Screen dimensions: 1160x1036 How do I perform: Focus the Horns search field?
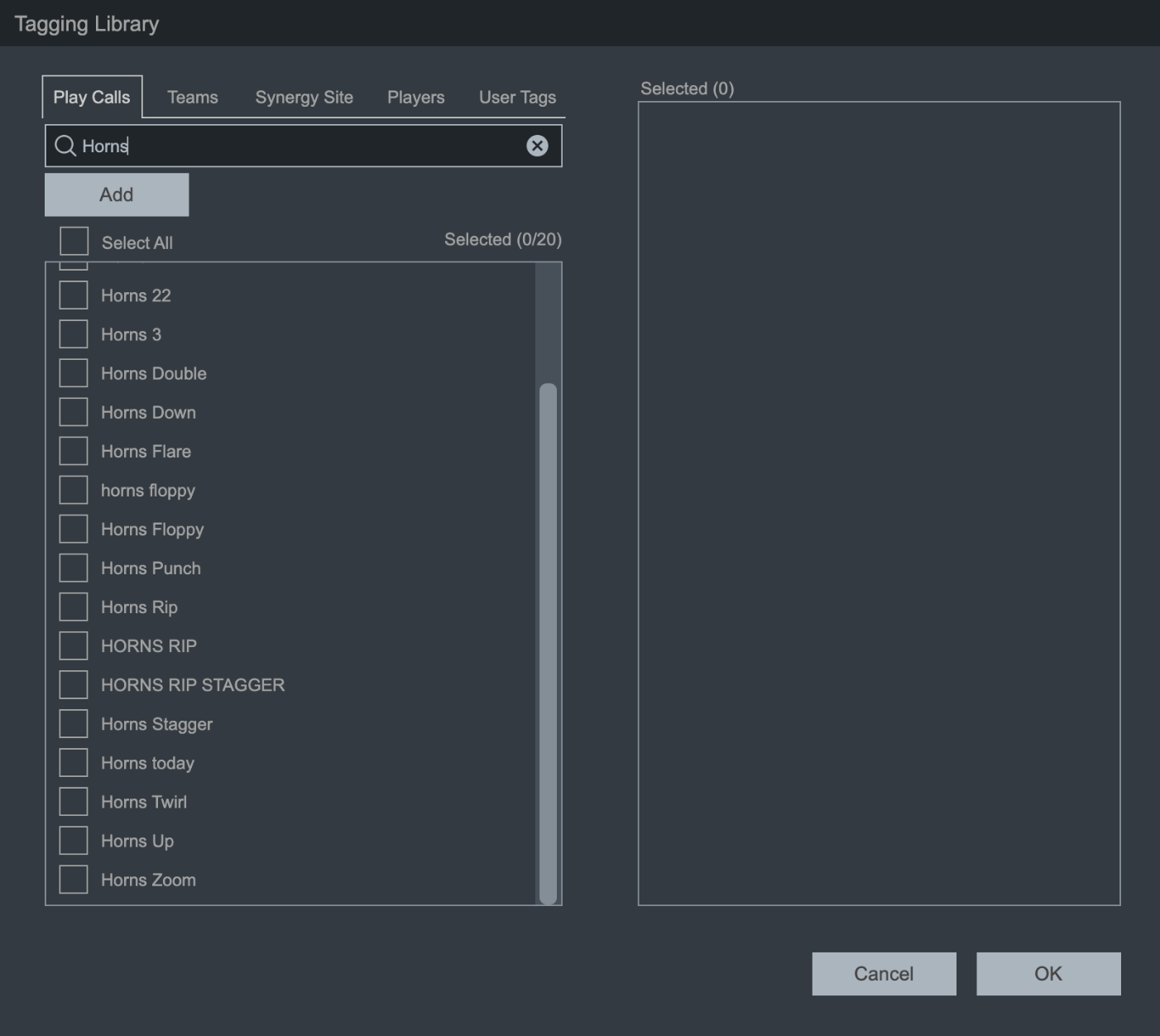click(304, 146)
